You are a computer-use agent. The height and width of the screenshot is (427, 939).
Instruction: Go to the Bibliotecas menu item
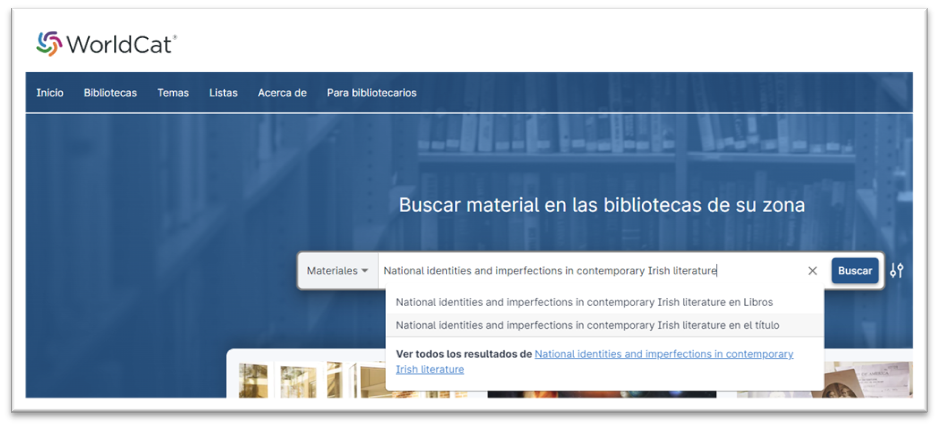(110, 93)
